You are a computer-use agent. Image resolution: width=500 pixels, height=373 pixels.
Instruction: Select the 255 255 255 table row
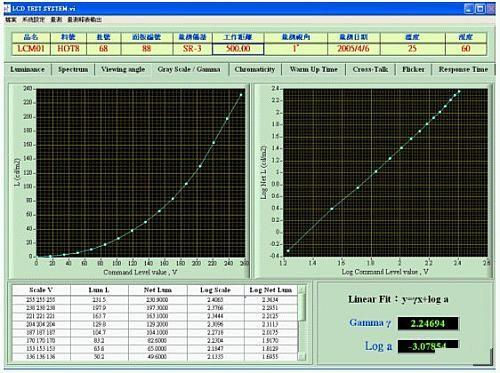tap(155, 300)
